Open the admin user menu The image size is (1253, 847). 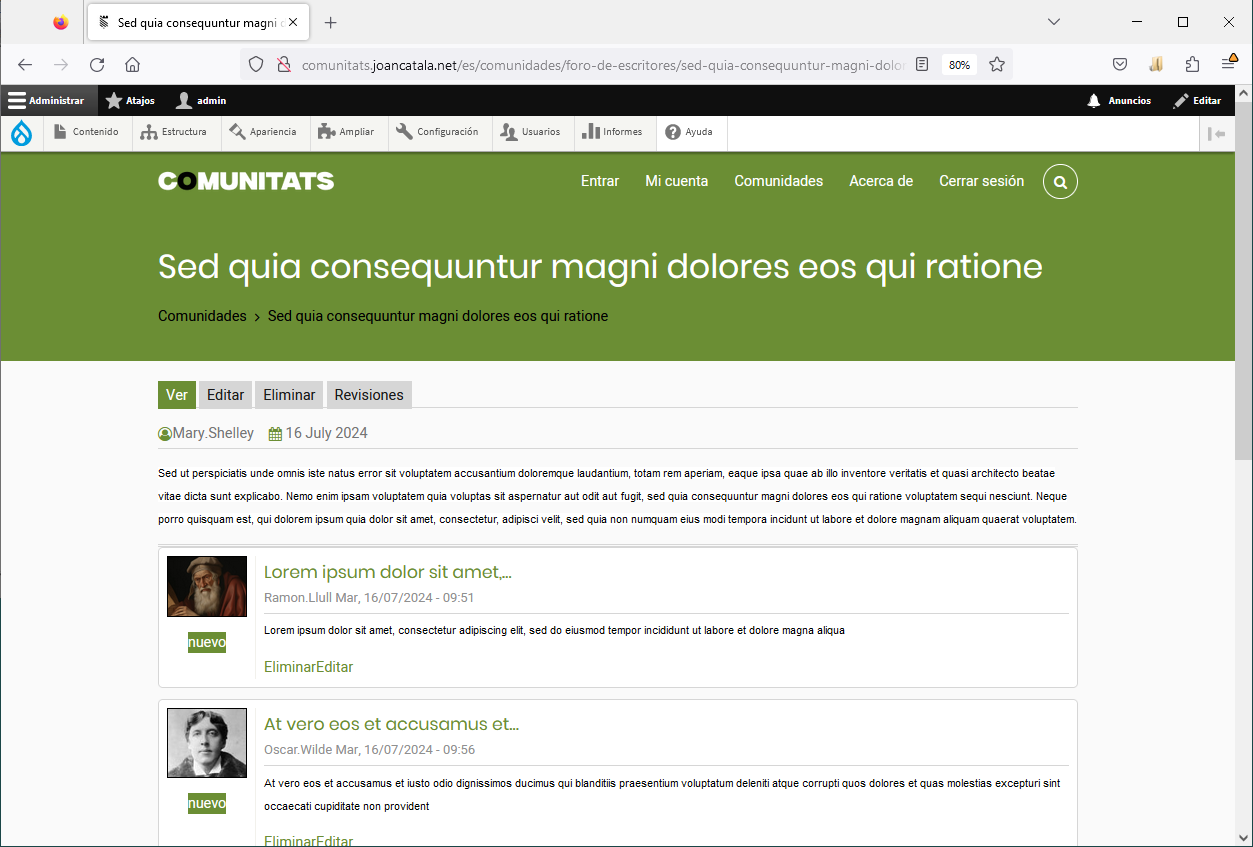(x=201, y=100)
